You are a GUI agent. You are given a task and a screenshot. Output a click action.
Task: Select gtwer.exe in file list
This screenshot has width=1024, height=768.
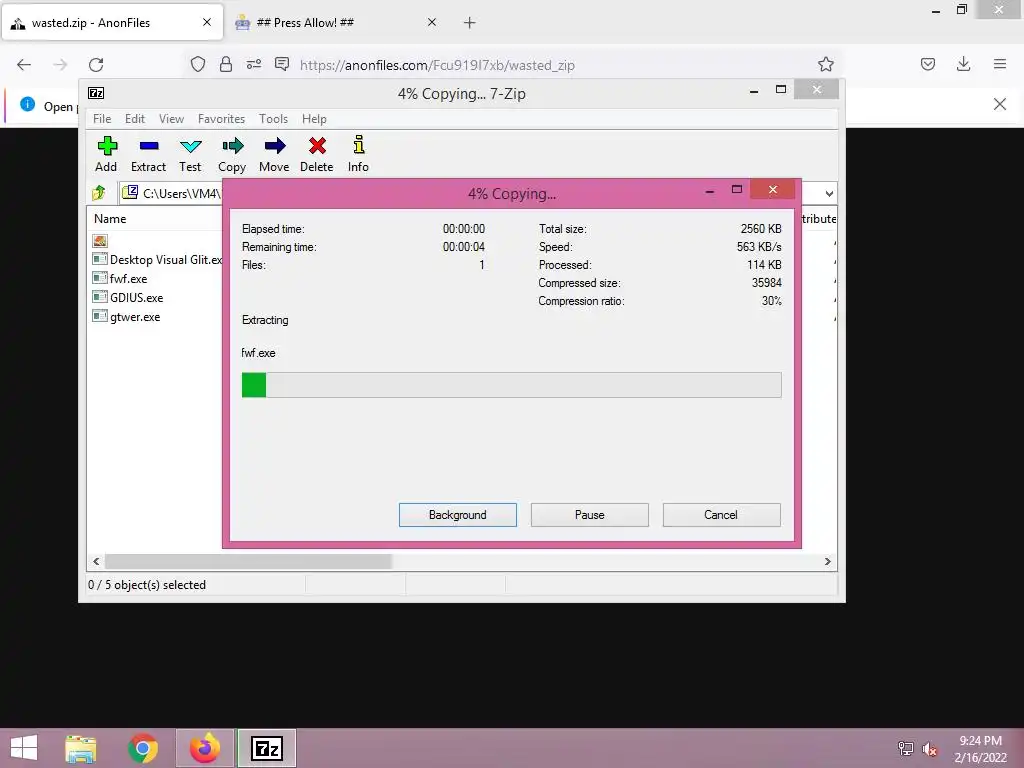pos(127,317)
